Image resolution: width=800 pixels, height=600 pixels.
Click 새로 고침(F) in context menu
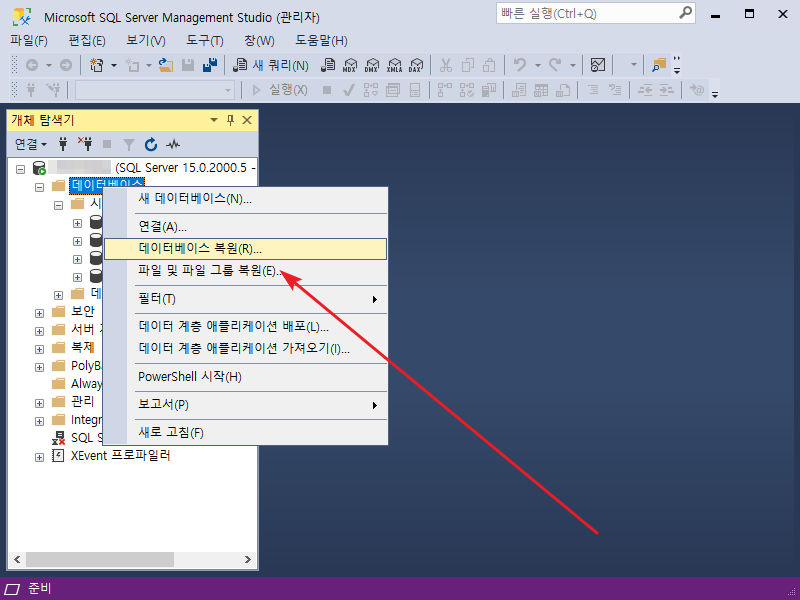coord(245,433)
